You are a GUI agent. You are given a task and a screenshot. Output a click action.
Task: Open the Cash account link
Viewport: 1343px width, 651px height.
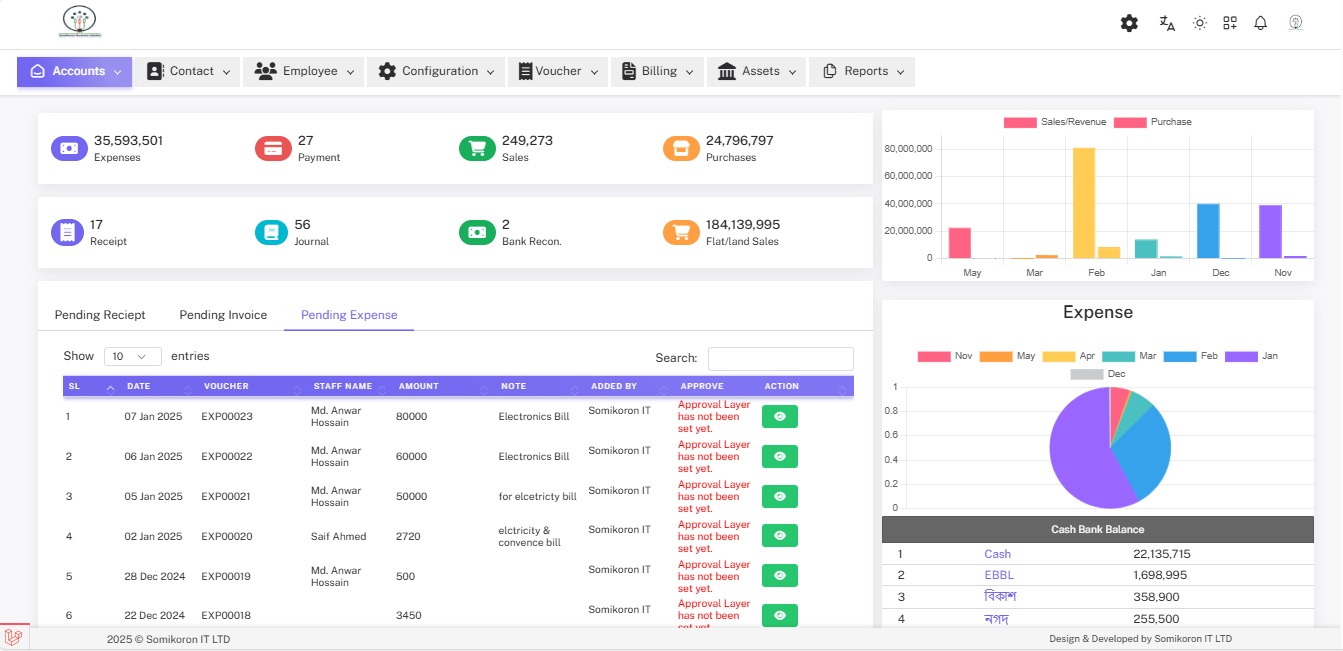pyautogui.click(x=997, y=554)
